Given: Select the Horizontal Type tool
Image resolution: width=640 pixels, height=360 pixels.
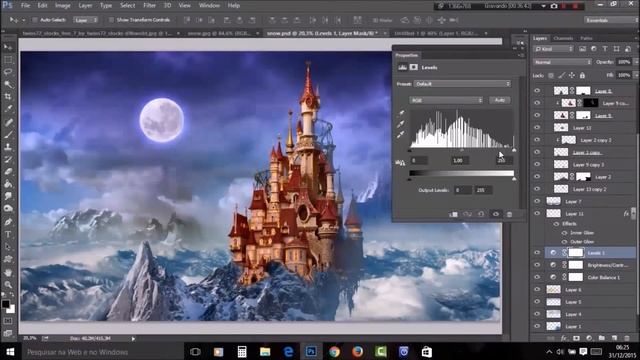Looking at the screenshot, I should coord(8,234).
